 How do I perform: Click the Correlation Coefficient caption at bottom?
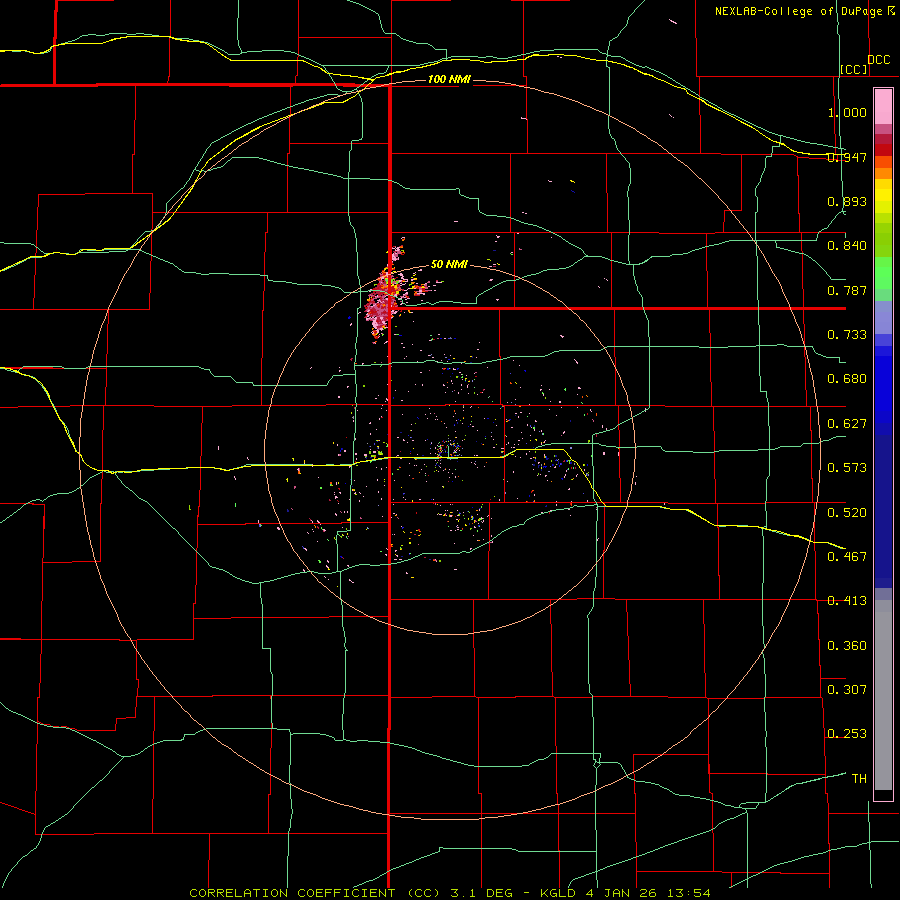(450, 893)
